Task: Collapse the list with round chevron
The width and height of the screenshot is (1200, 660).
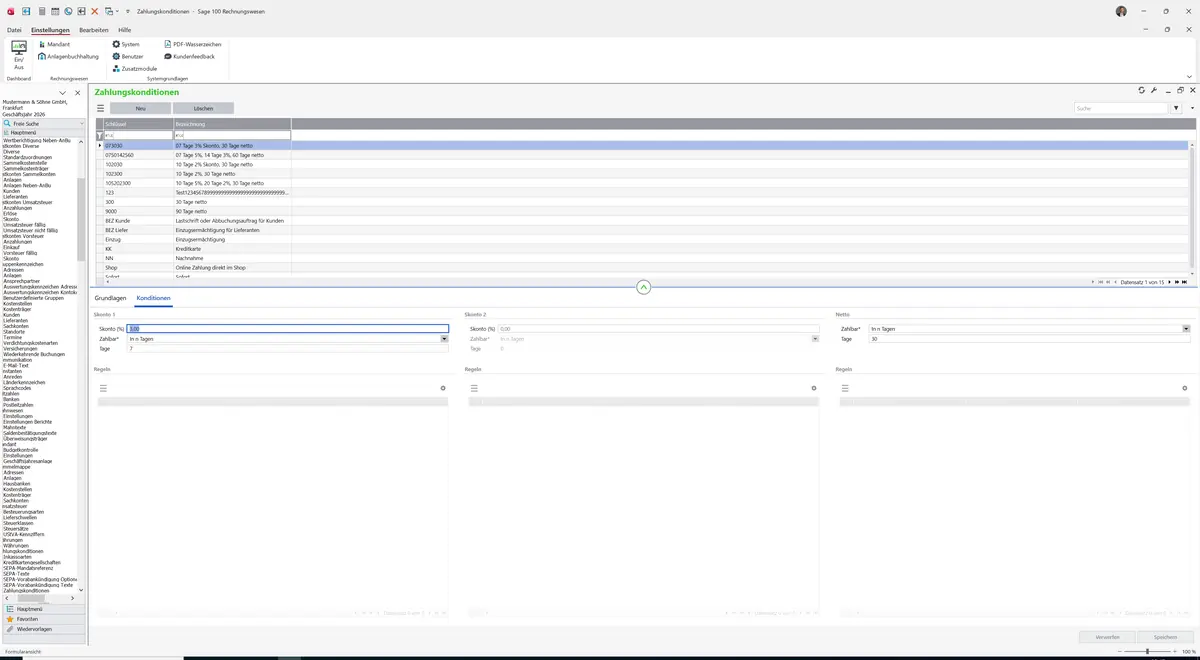Action: click(643, 287)
